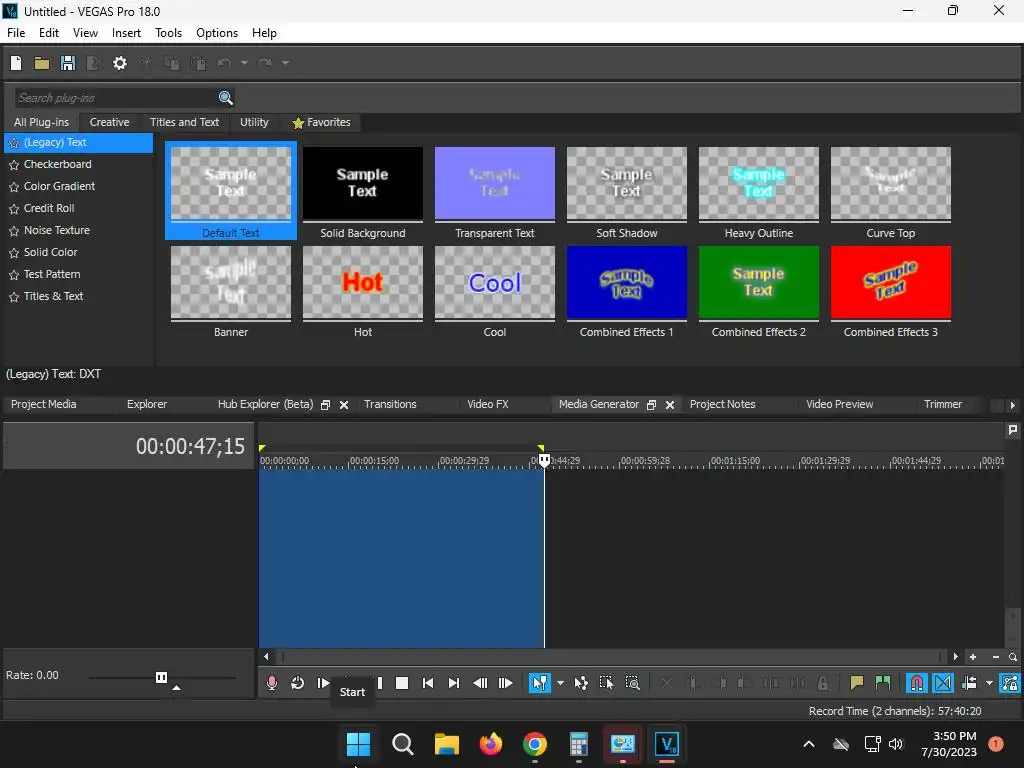Favorite the Titles & Text star
1024x768 pixels.
point(14,297)
